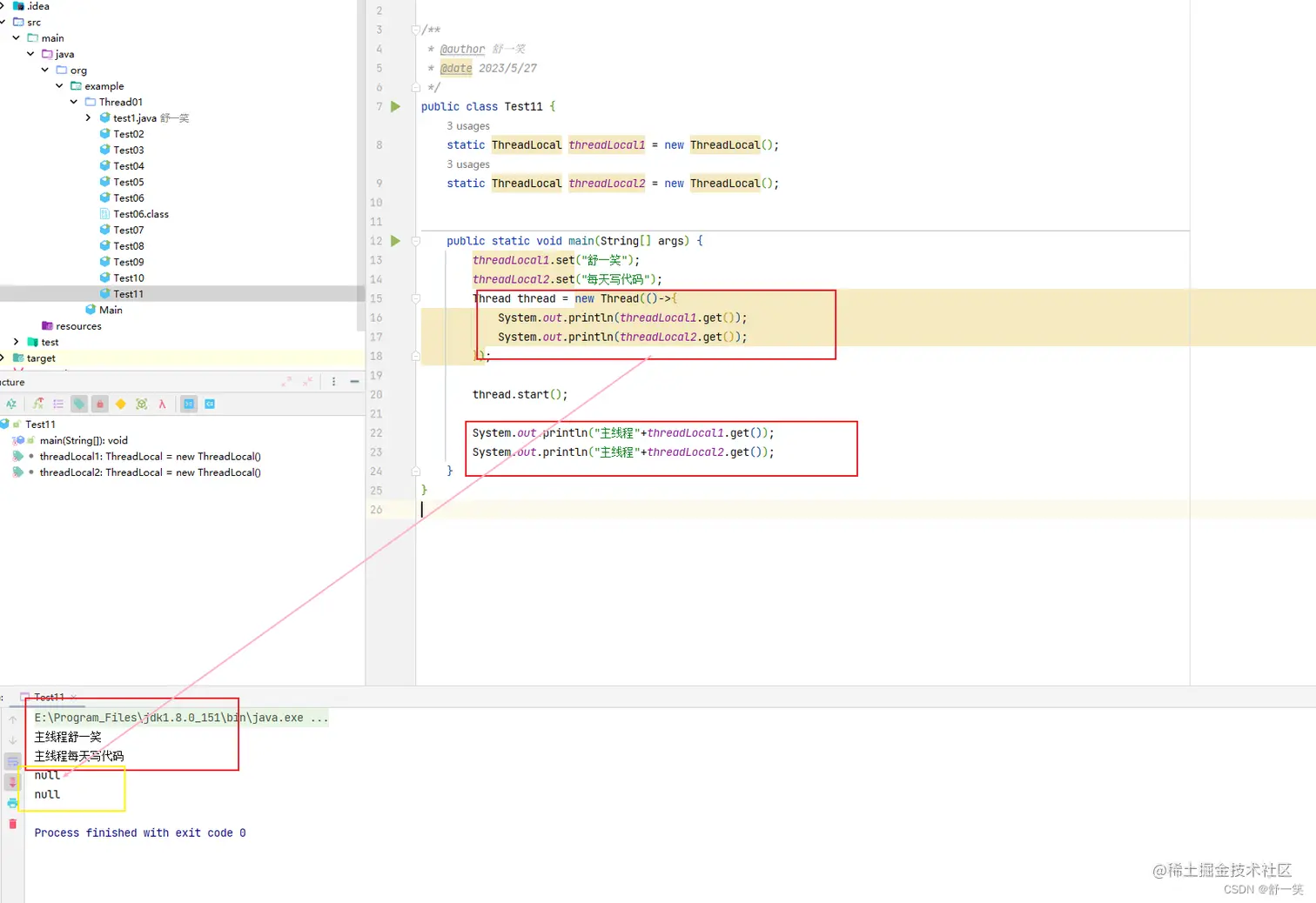This screenshot has height=903, width=1316.
Task: Select .idea folder
Action: [x=37, y=6]
